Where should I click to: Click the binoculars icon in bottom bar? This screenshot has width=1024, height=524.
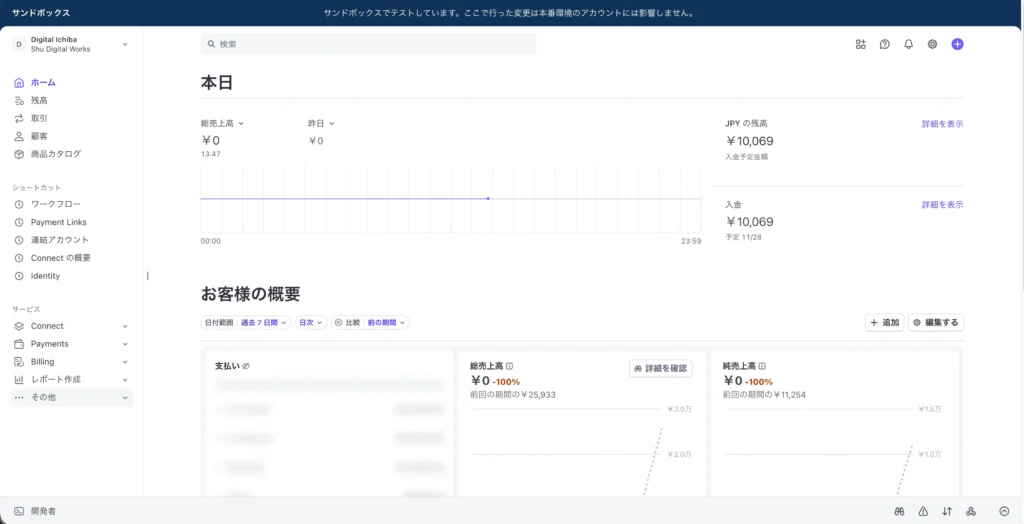(x=899, y=511)
